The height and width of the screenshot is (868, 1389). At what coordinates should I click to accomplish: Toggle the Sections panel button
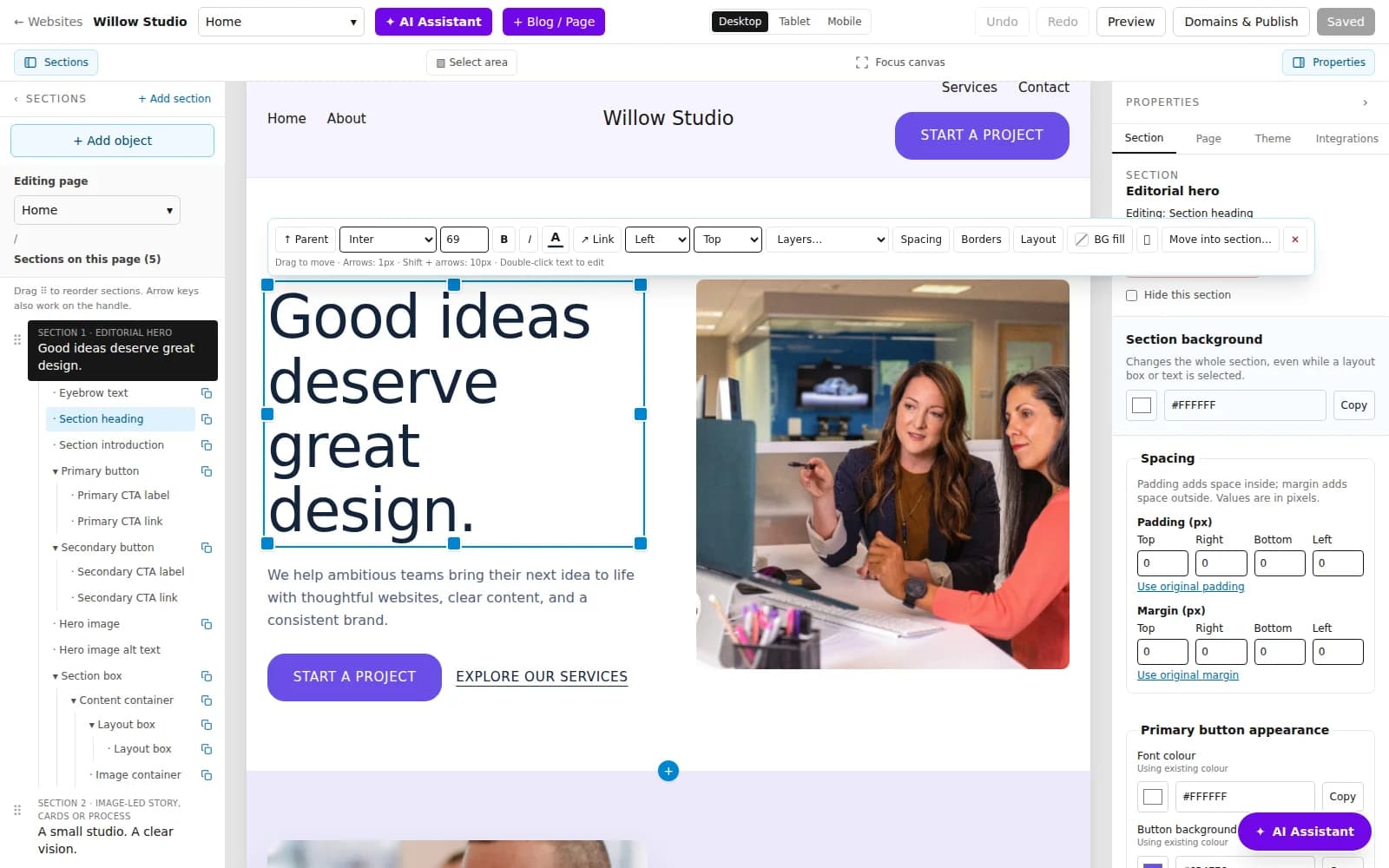[x=56, y=62]
